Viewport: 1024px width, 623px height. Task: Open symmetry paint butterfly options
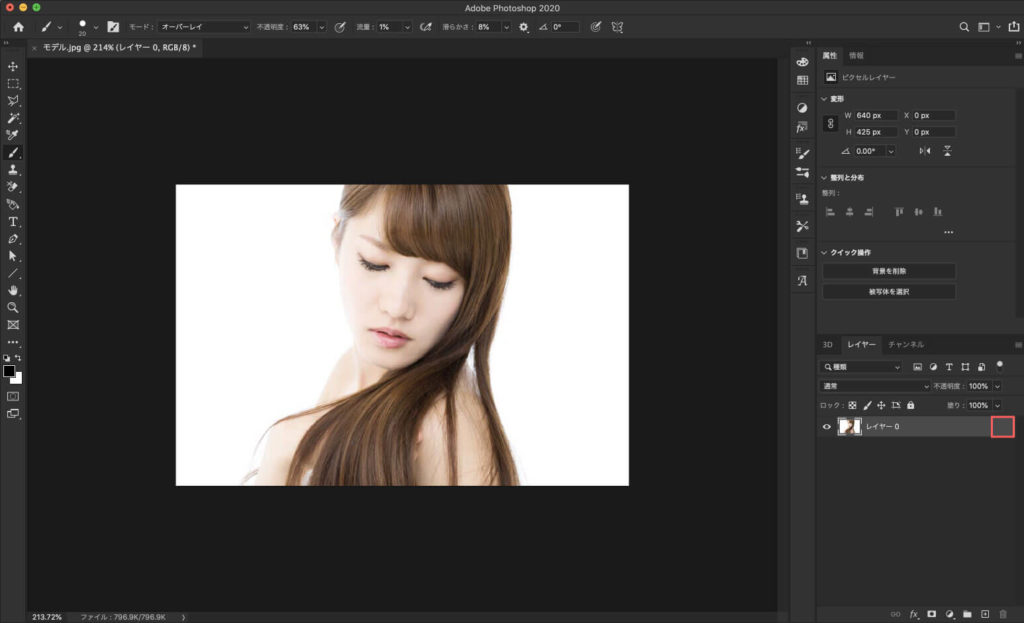pos(617,27)
